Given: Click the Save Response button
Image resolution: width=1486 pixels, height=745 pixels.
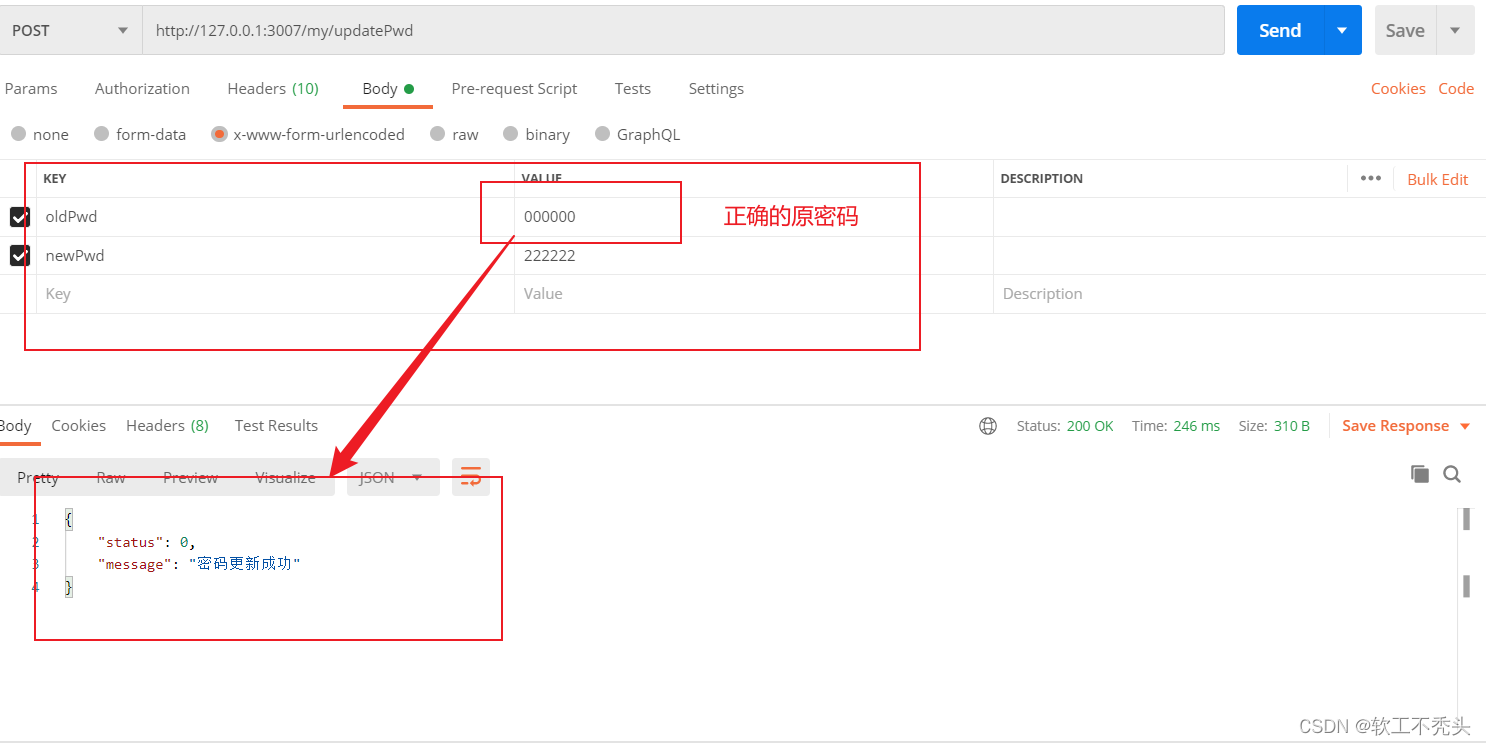Looking at the screenshot, I should click(x=1395, y=426).
